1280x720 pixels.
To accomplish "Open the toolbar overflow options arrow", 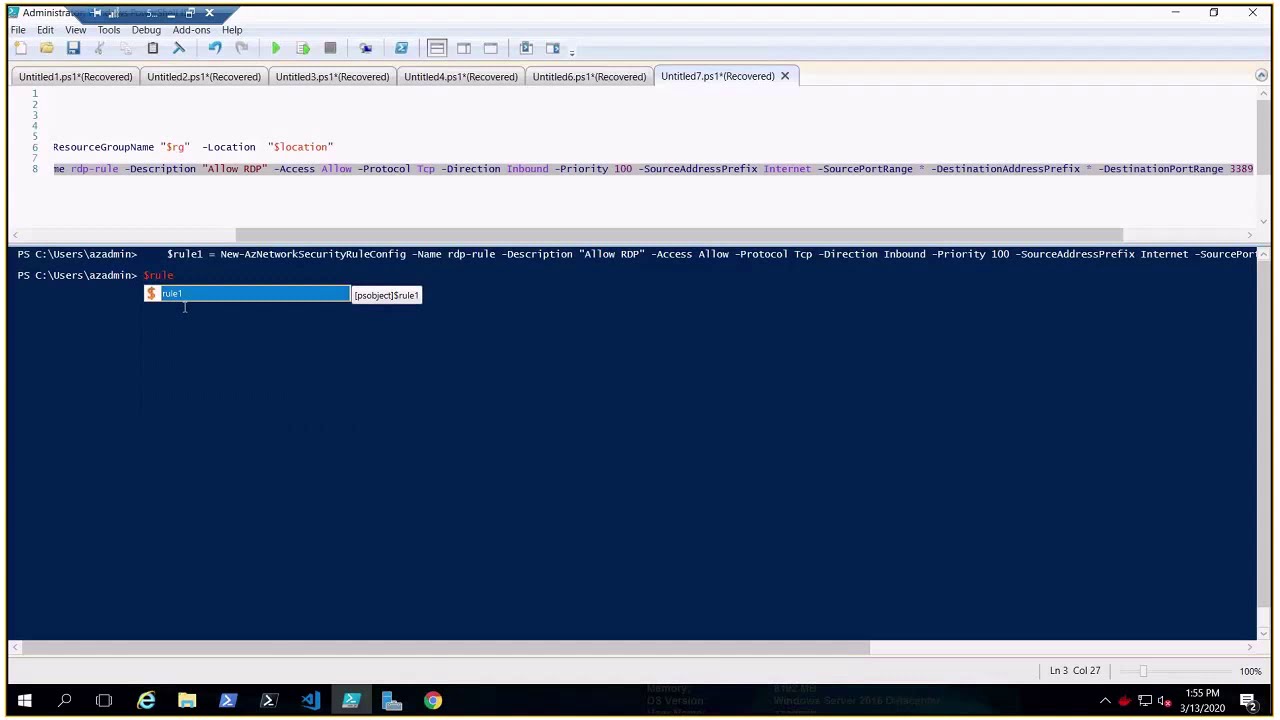I will tap(572, 50).
